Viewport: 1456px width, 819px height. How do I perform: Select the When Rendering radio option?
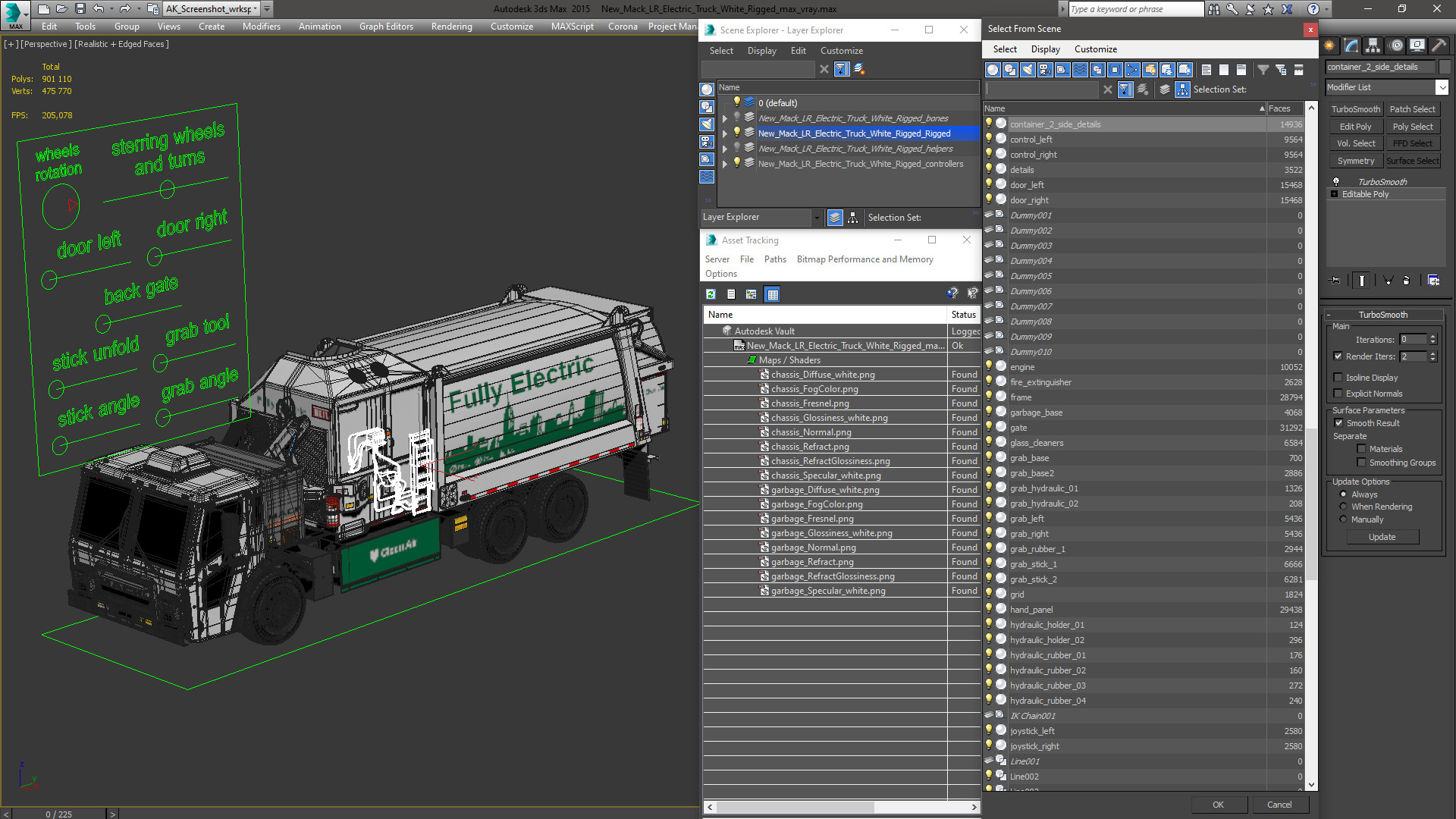[1343, 507]
